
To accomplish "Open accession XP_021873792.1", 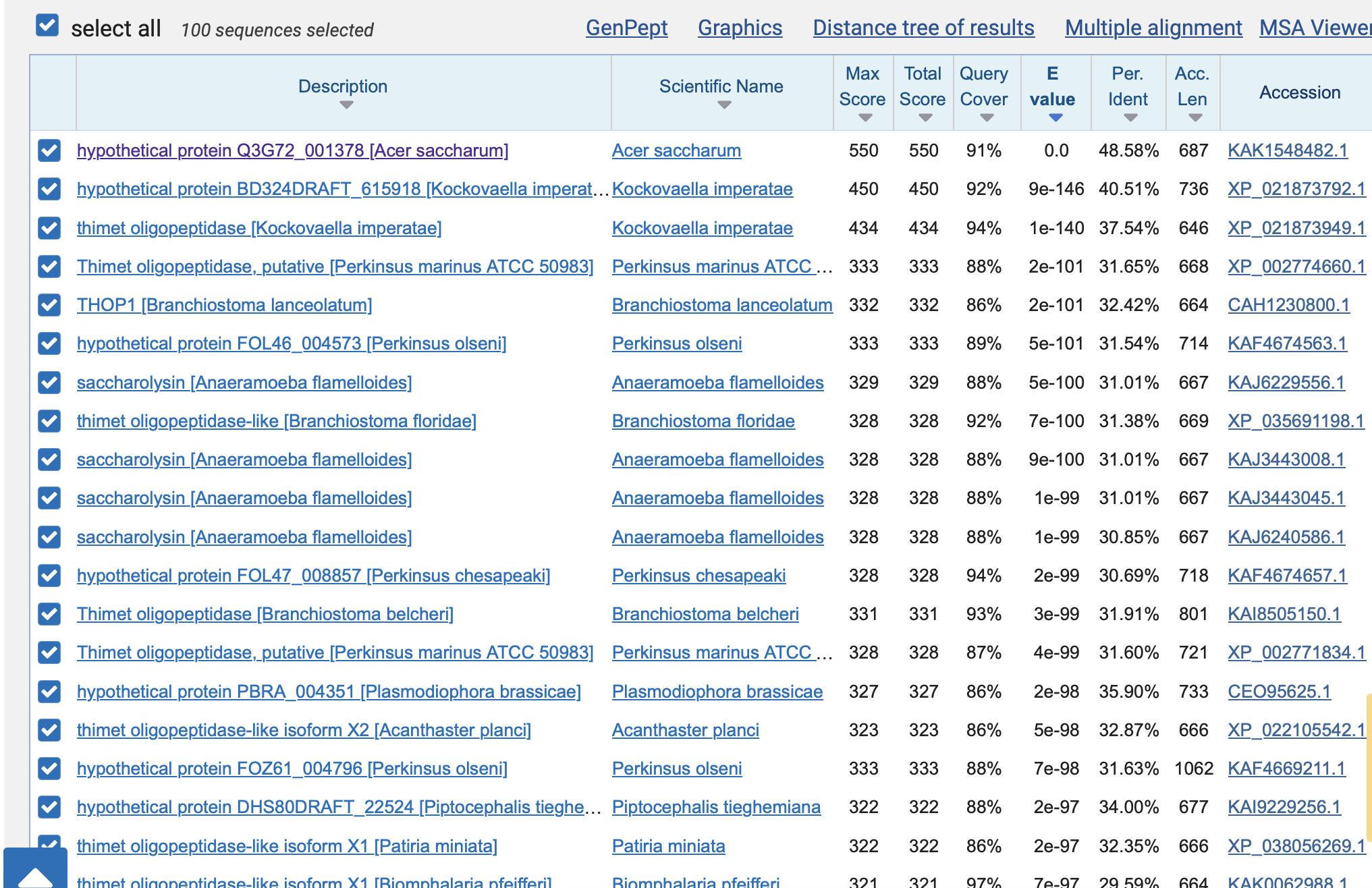I will (1296, 189).
